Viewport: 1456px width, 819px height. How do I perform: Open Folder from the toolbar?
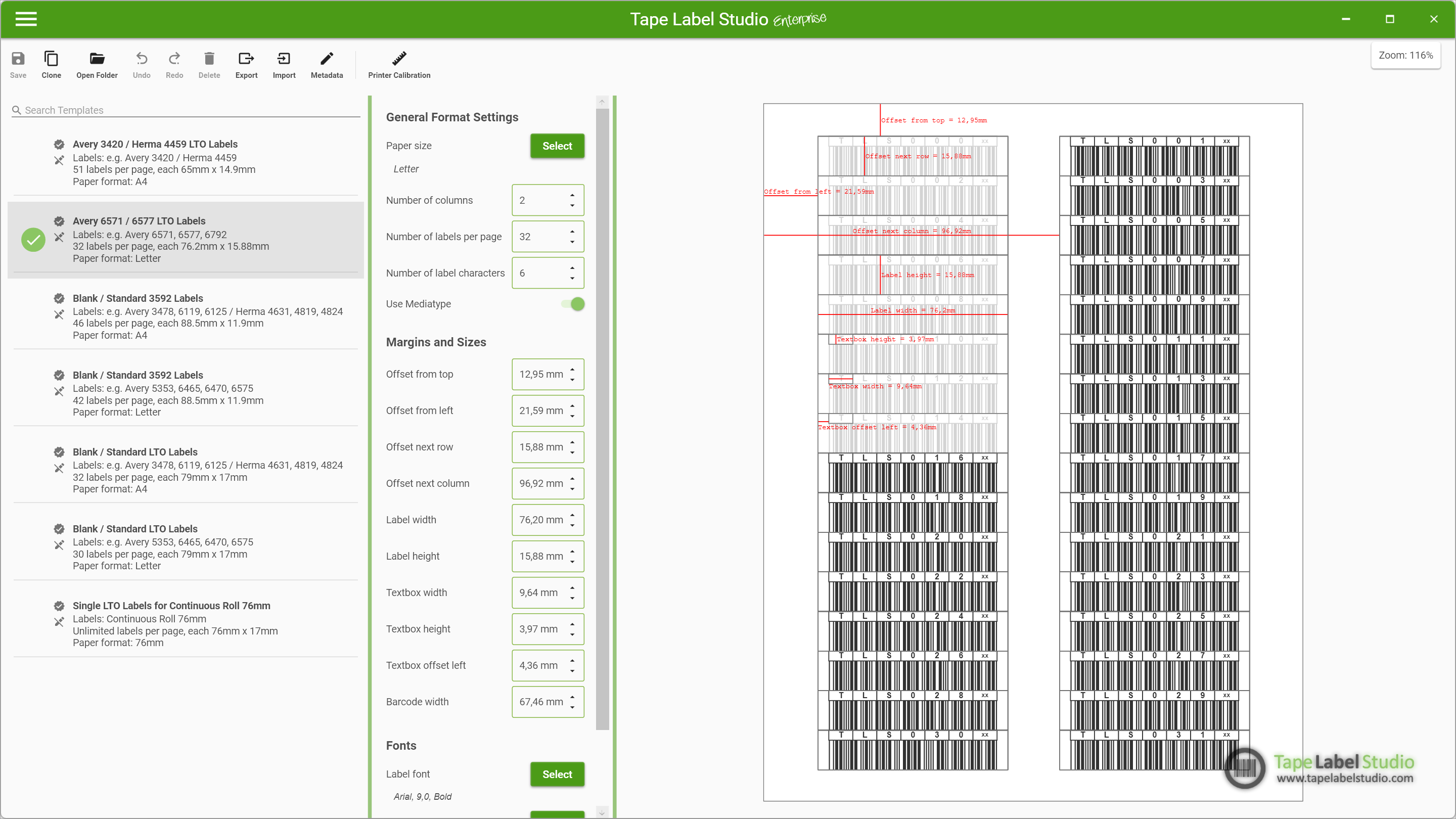point(97,65)
